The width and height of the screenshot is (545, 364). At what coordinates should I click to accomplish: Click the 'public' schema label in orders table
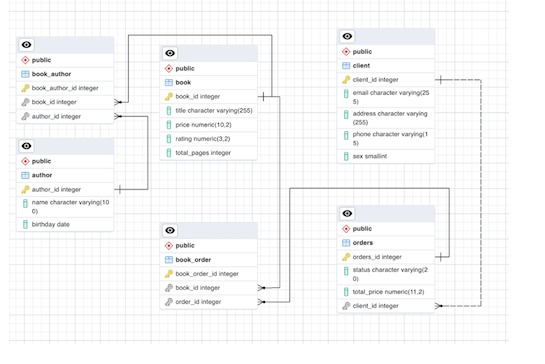(x=362, y=229)
